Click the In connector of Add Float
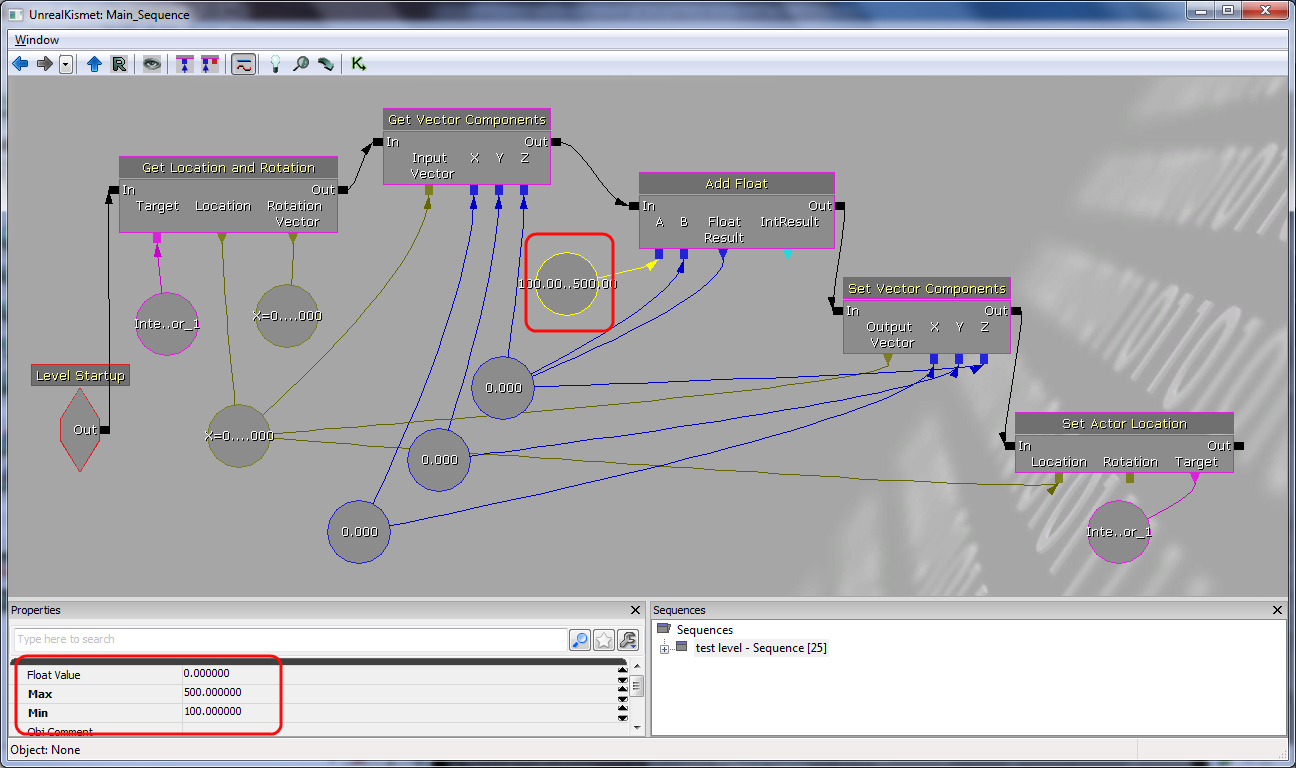 pos(634,206)
